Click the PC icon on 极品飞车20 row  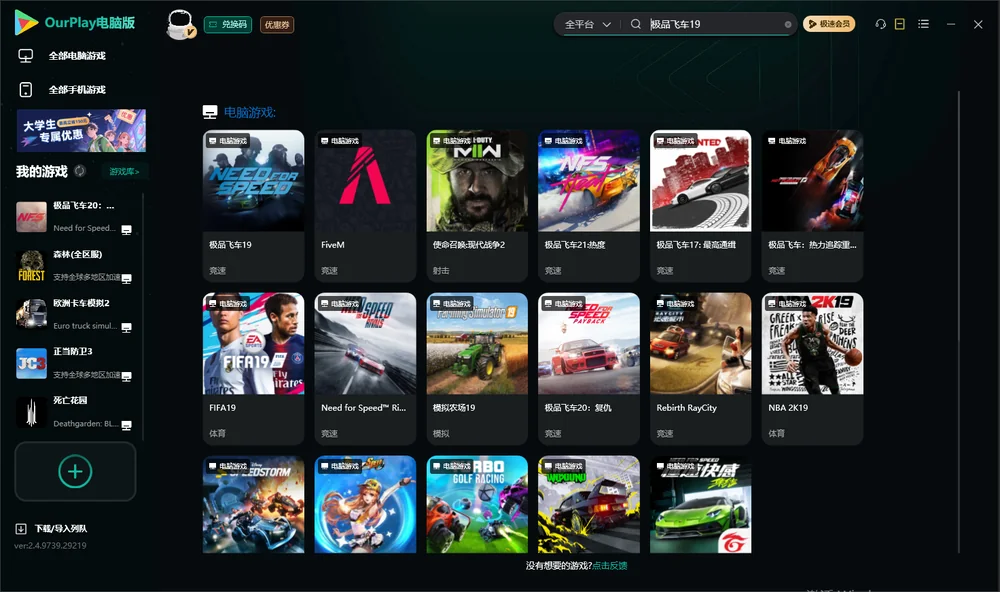click(x=126, y=230)
